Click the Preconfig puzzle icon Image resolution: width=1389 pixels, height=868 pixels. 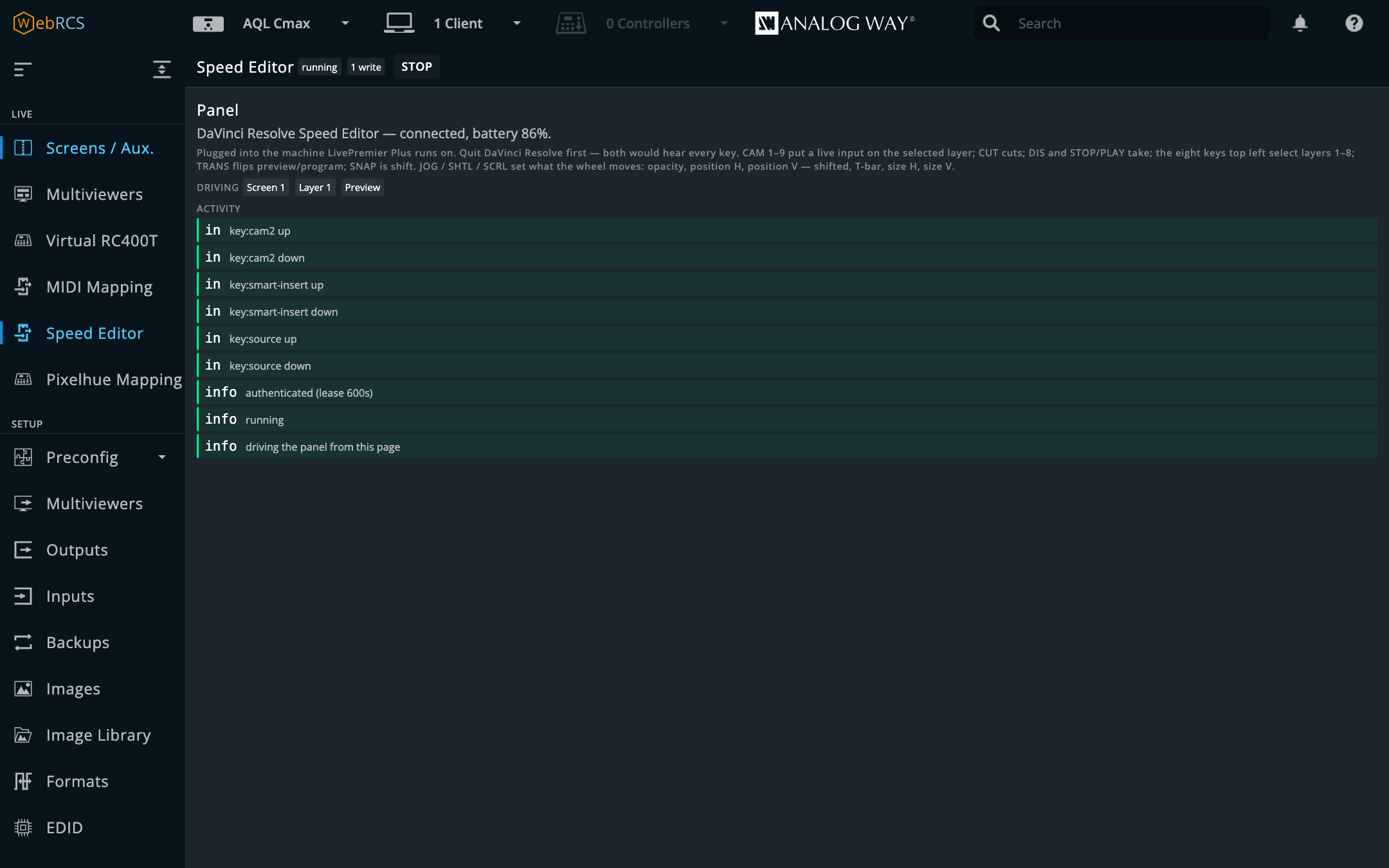click(23, 457)
